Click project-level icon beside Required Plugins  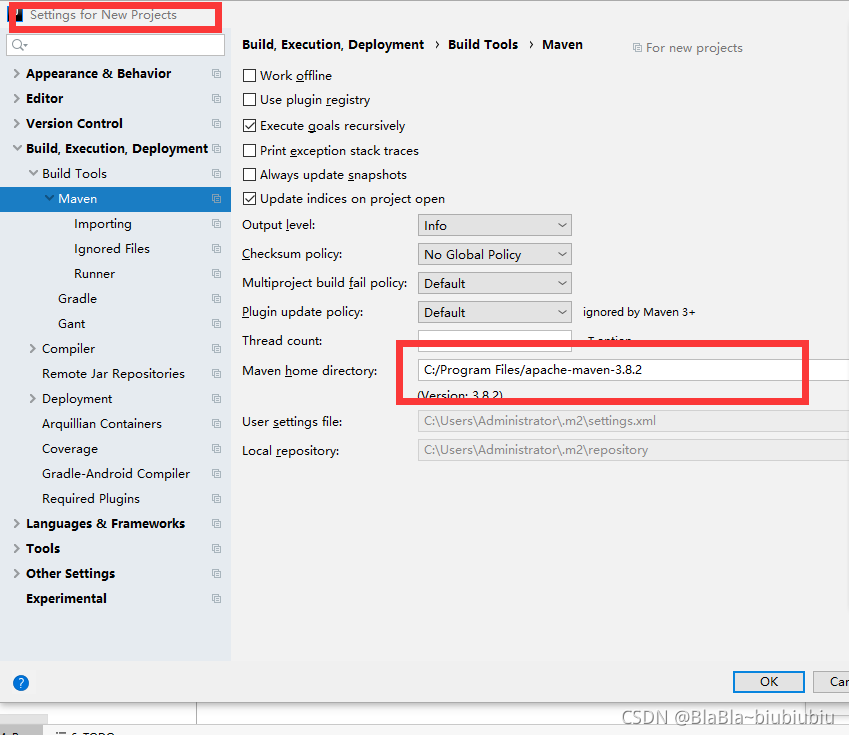point(217,499)
